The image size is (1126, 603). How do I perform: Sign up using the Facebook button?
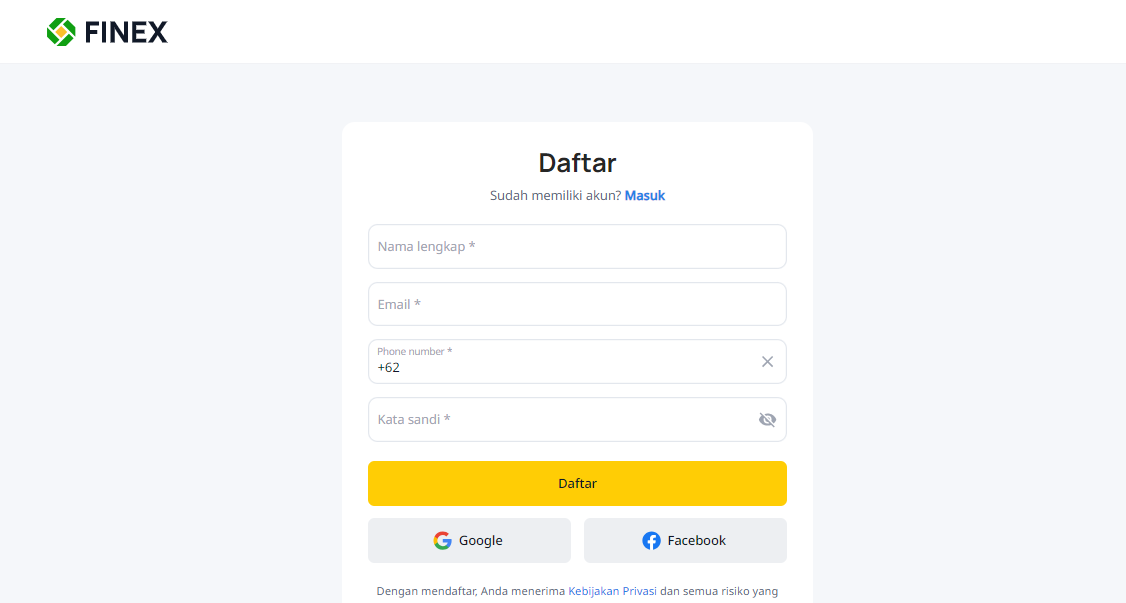[x=685, y=541]
